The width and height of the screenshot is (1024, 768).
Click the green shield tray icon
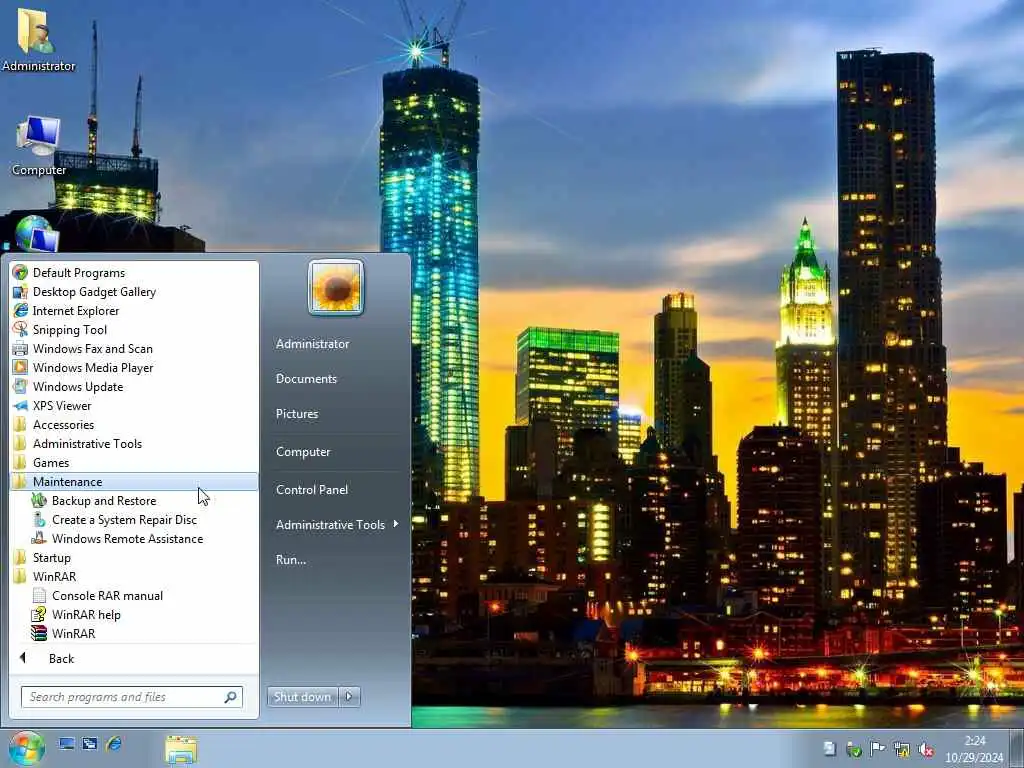tap(854, 749)
